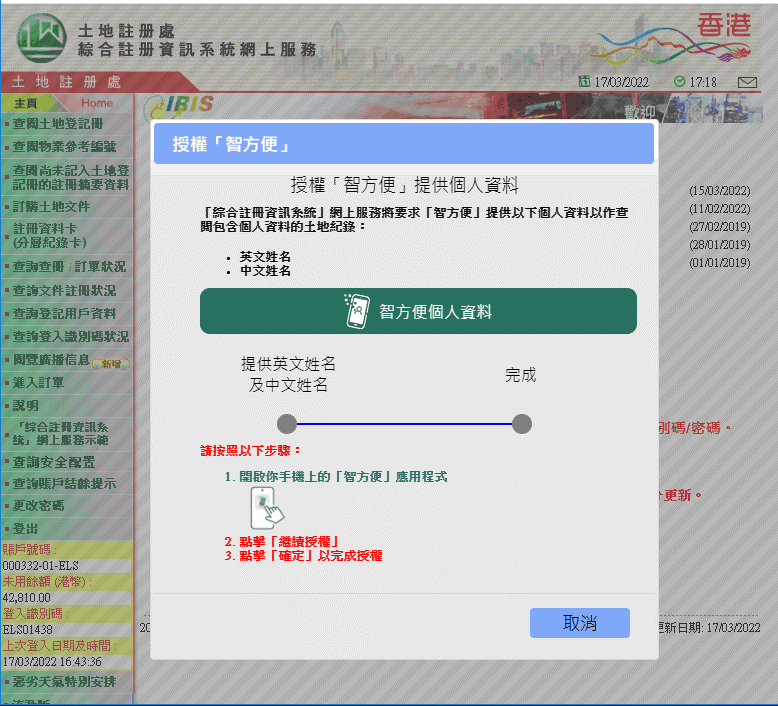The image size is (778, 706).
Task: Open the mail envelope icon in header
Action: [747, 82]
